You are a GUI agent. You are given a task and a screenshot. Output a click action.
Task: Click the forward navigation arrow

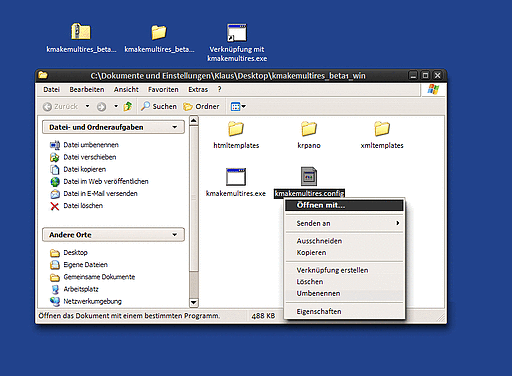pyautogui.click(x=101, y=107)
